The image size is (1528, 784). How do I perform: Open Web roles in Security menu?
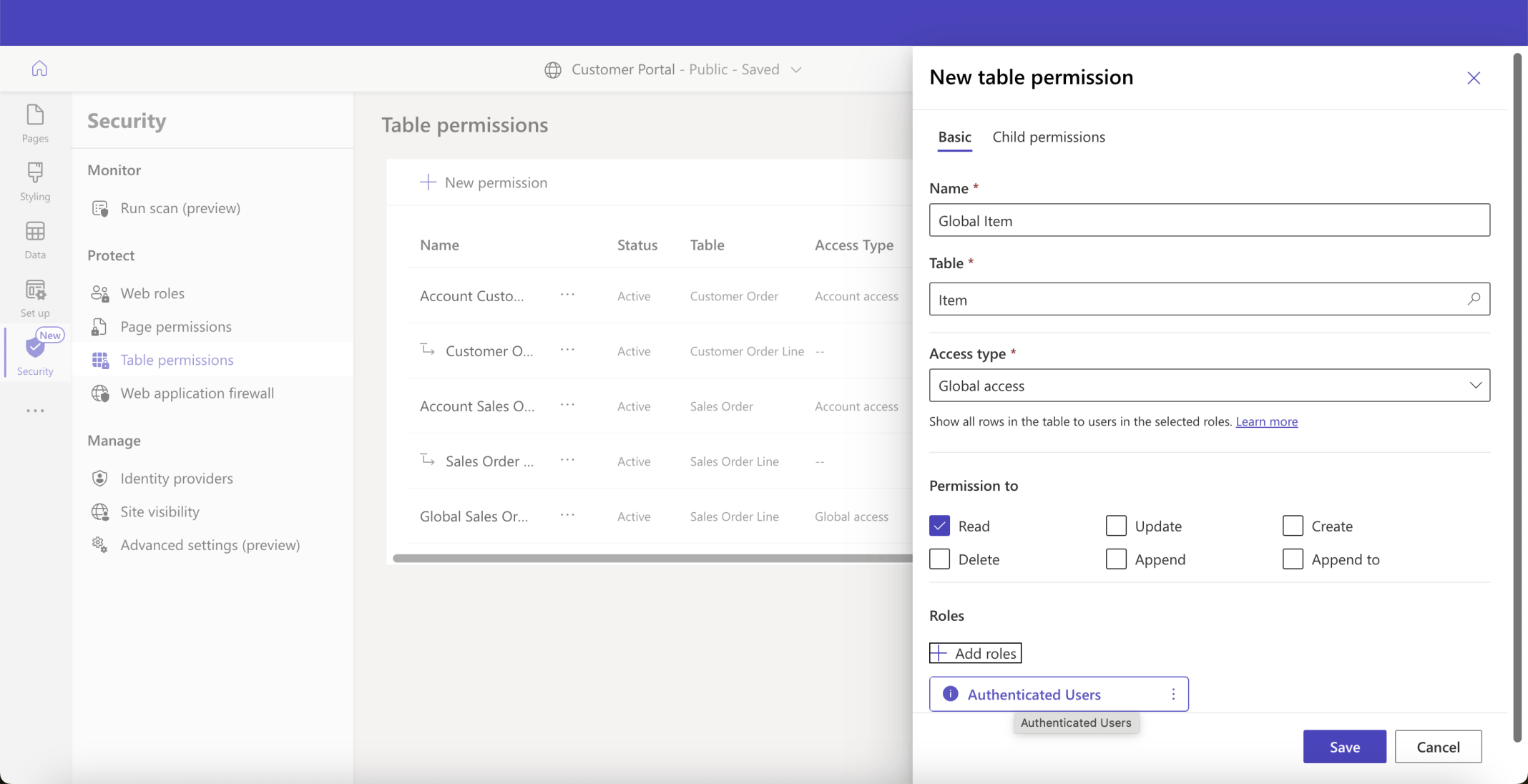pyautogui.click(x=152, y=293)
